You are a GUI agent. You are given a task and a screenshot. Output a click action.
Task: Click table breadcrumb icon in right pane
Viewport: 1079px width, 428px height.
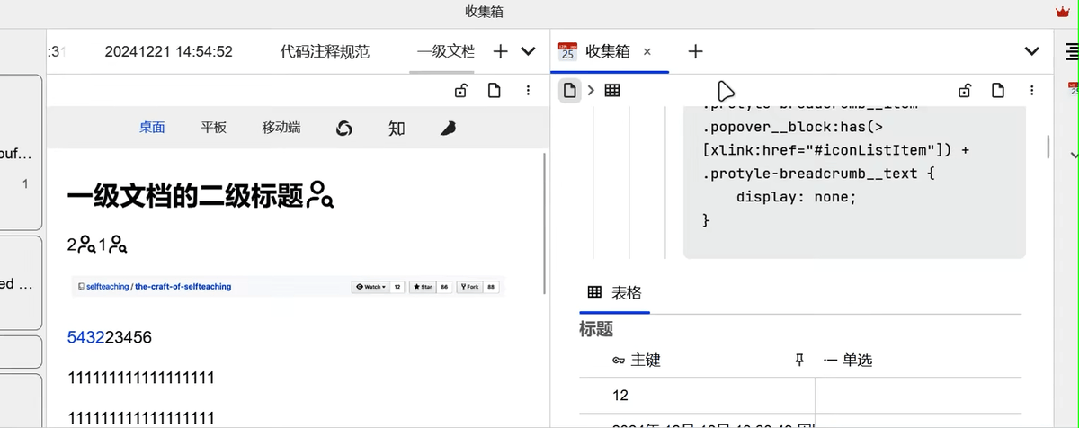point(612,90)
